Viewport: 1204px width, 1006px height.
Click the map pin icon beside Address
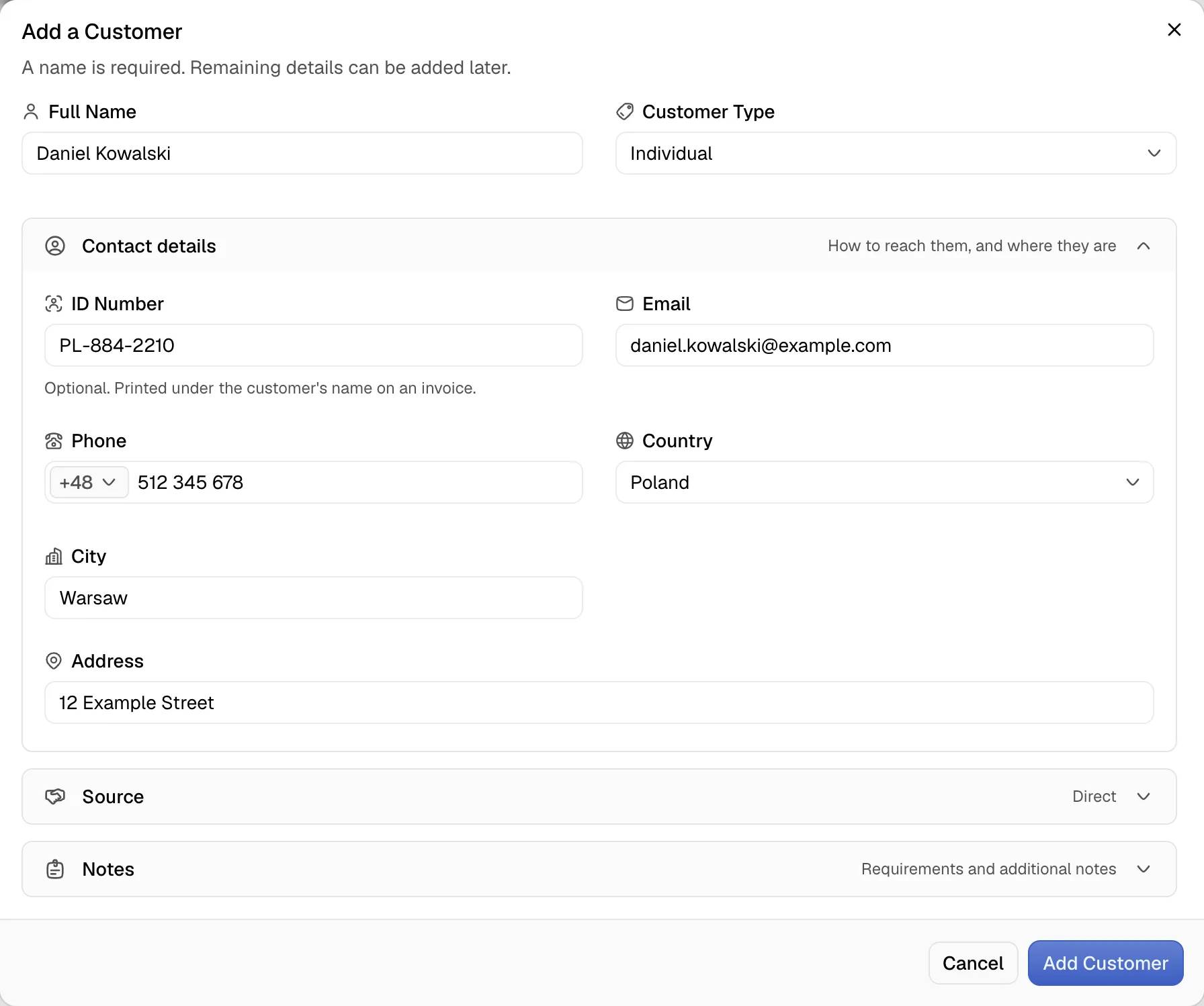[x=54, y=661]
